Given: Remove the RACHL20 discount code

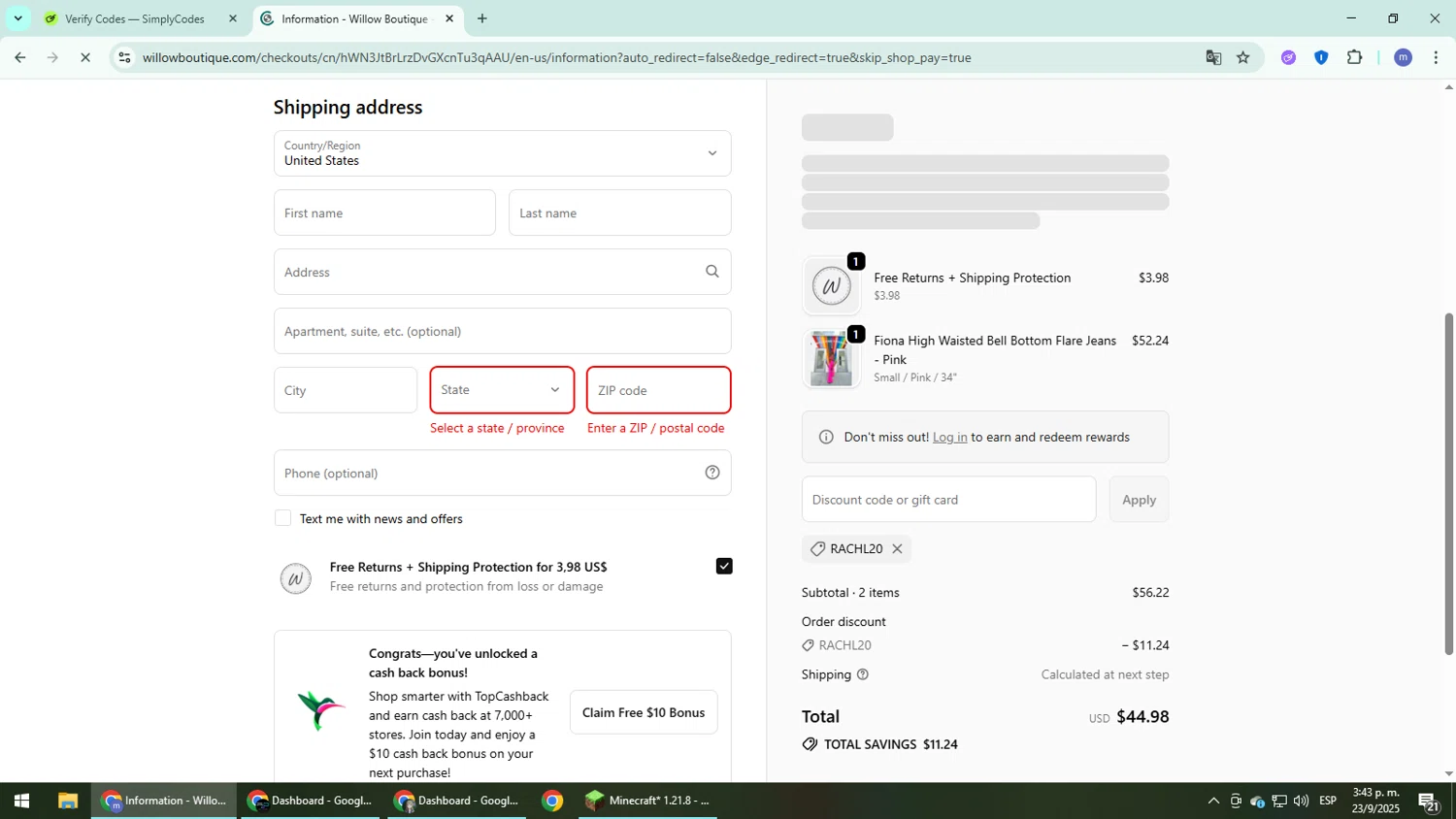Looking at the screenshot, I should (x=897, y=549).
